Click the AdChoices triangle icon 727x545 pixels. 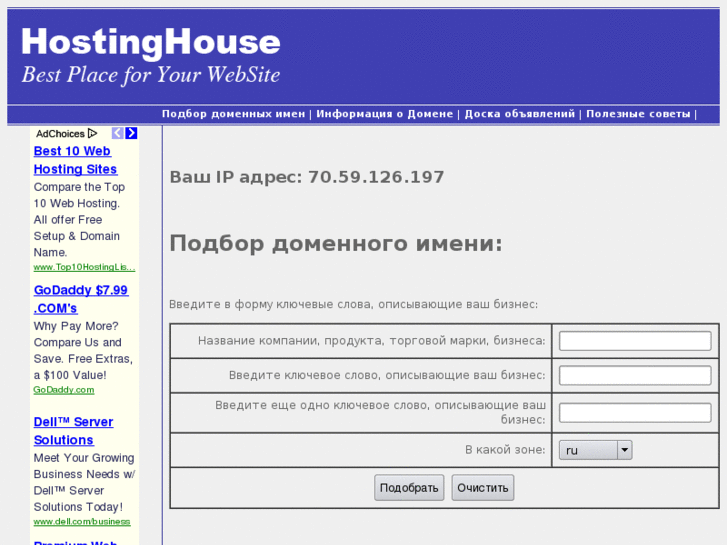coord(92,134)
